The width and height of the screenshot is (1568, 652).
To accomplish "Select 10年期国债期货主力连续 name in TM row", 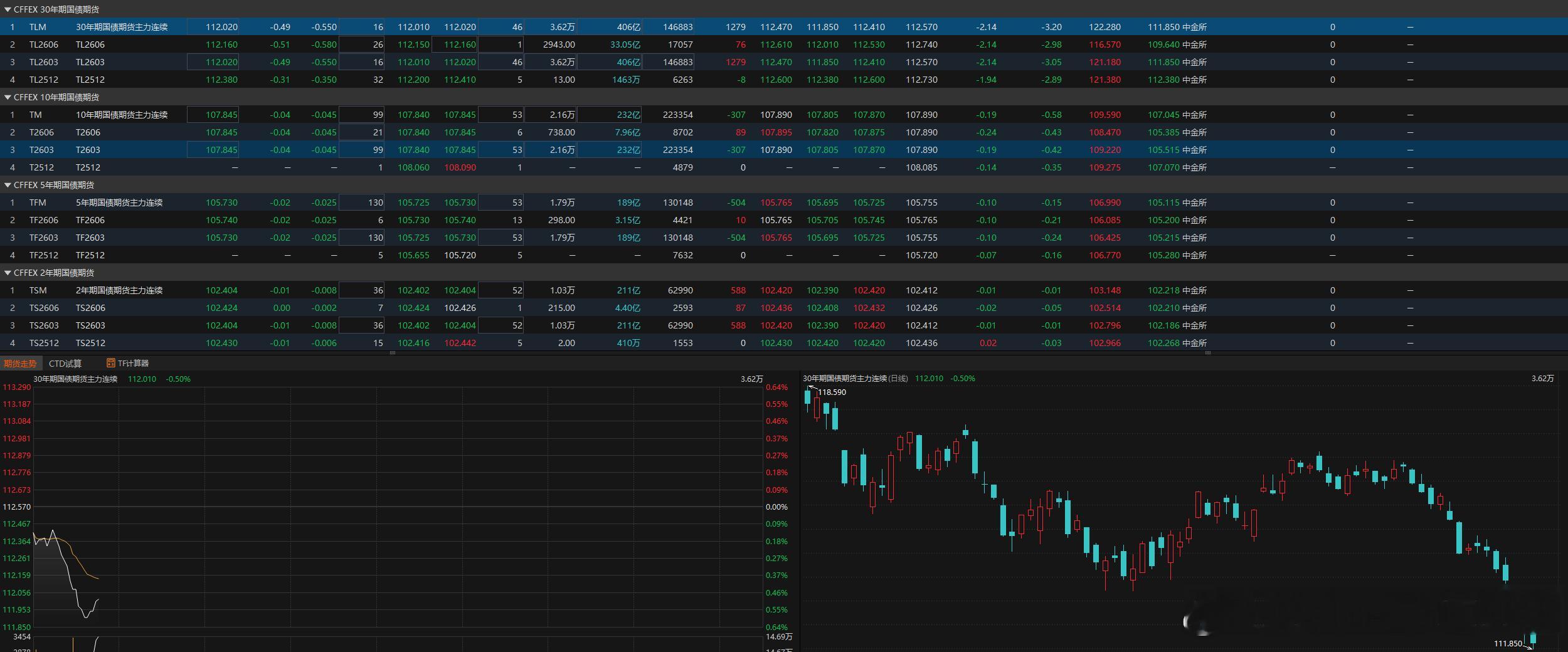I will point(122,115).
